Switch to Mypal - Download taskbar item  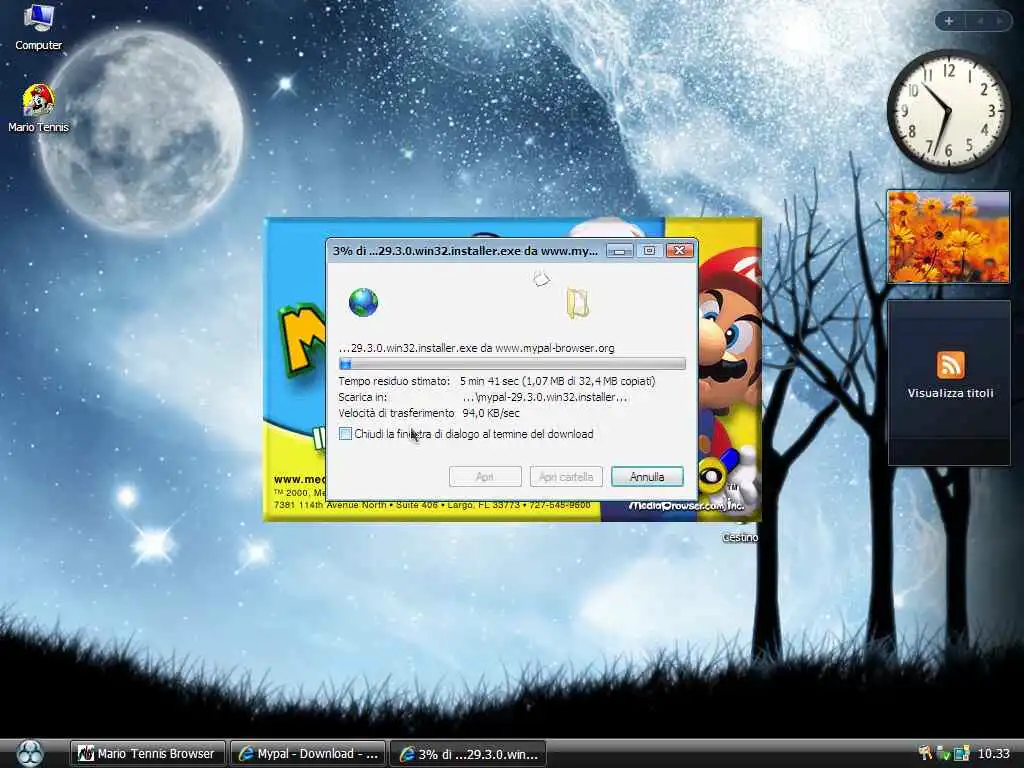308,754
